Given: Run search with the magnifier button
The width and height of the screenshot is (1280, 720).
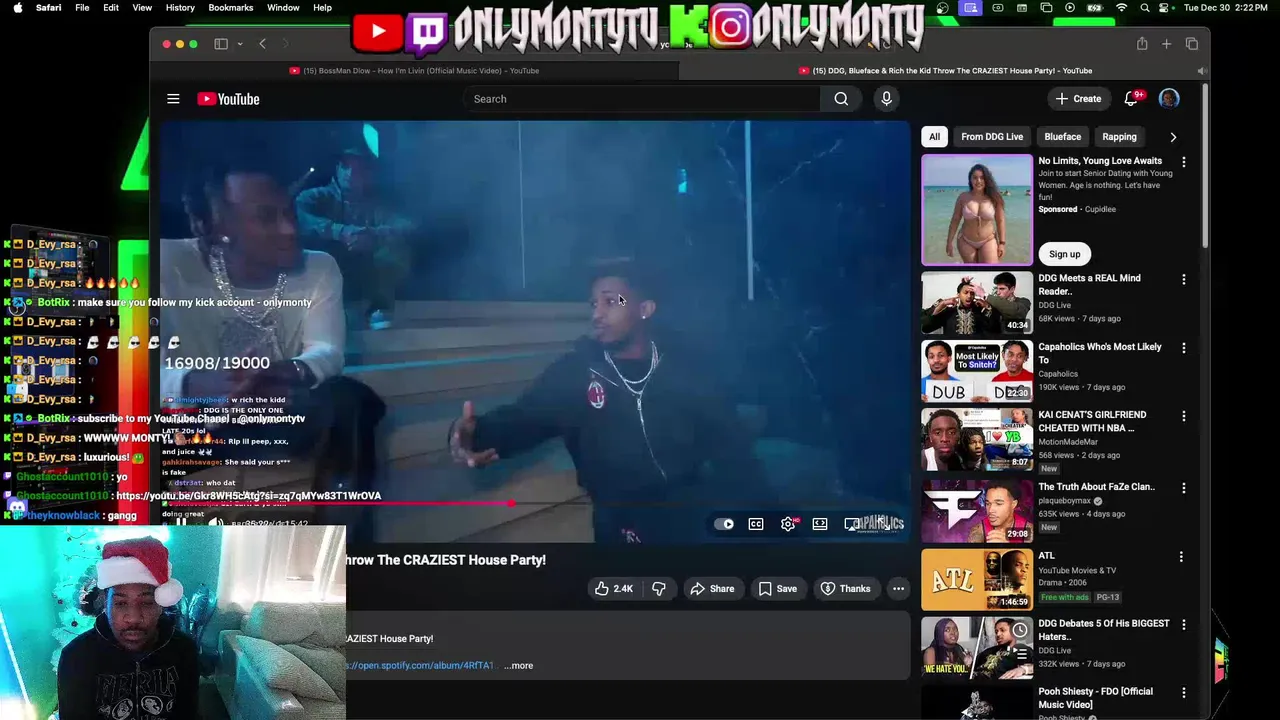Looking at the screenshot, I should 841,99.
